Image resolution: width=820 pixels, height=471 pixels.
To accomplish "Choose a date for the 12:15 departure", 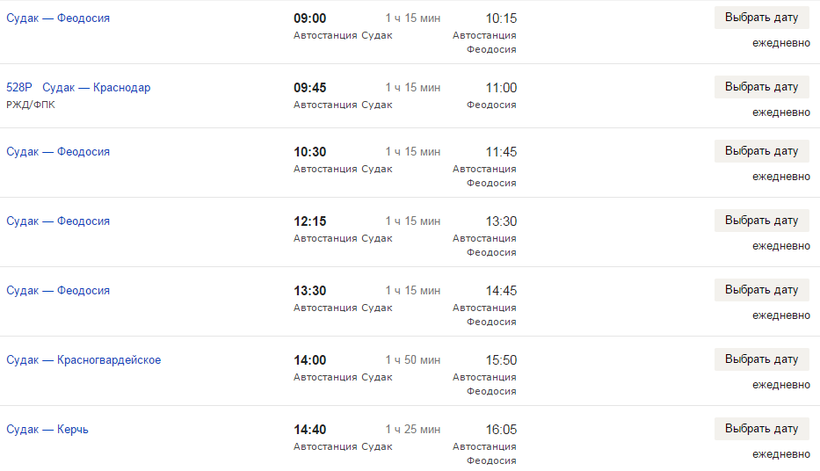I will [x=761, y=221].
